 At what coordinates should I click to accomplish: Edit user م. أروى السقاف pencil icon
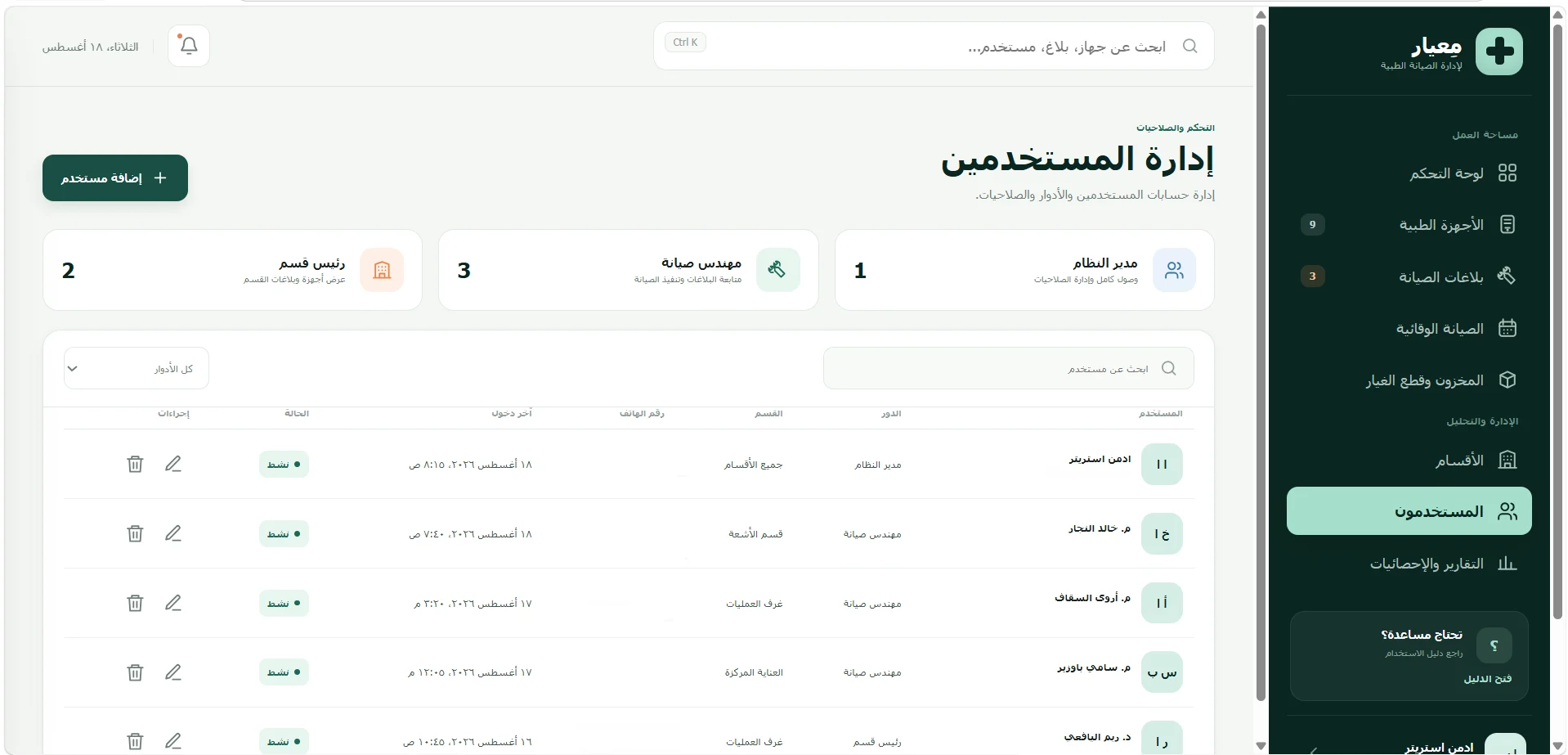(x=173, y=603)
